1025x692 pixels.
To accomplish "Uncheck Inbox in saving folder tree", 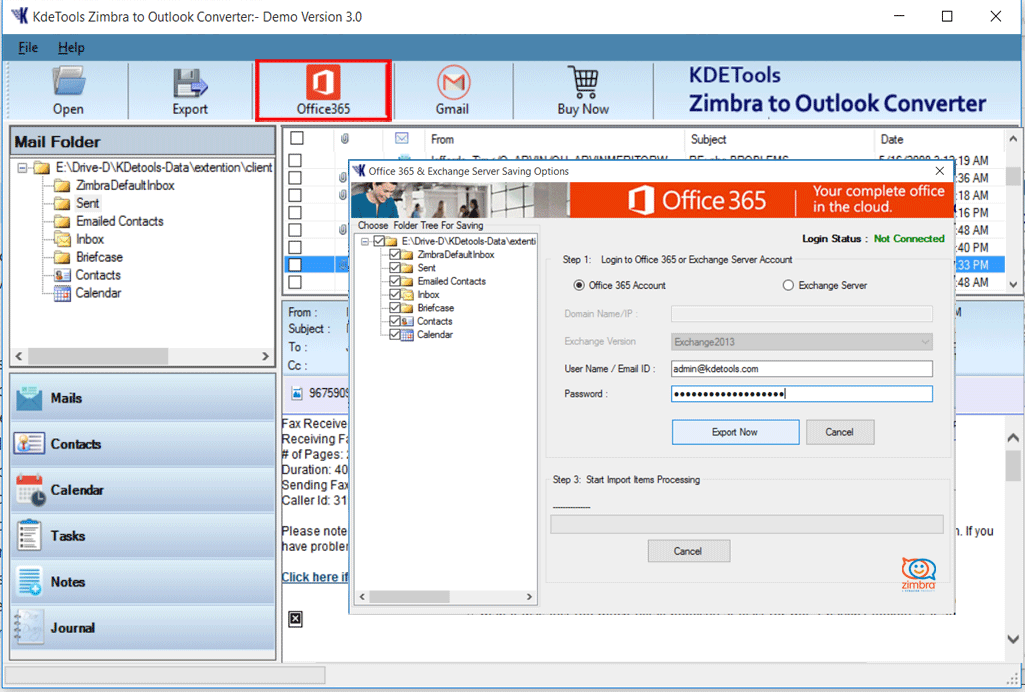I will pyautogui.click(x=395, y=294).
